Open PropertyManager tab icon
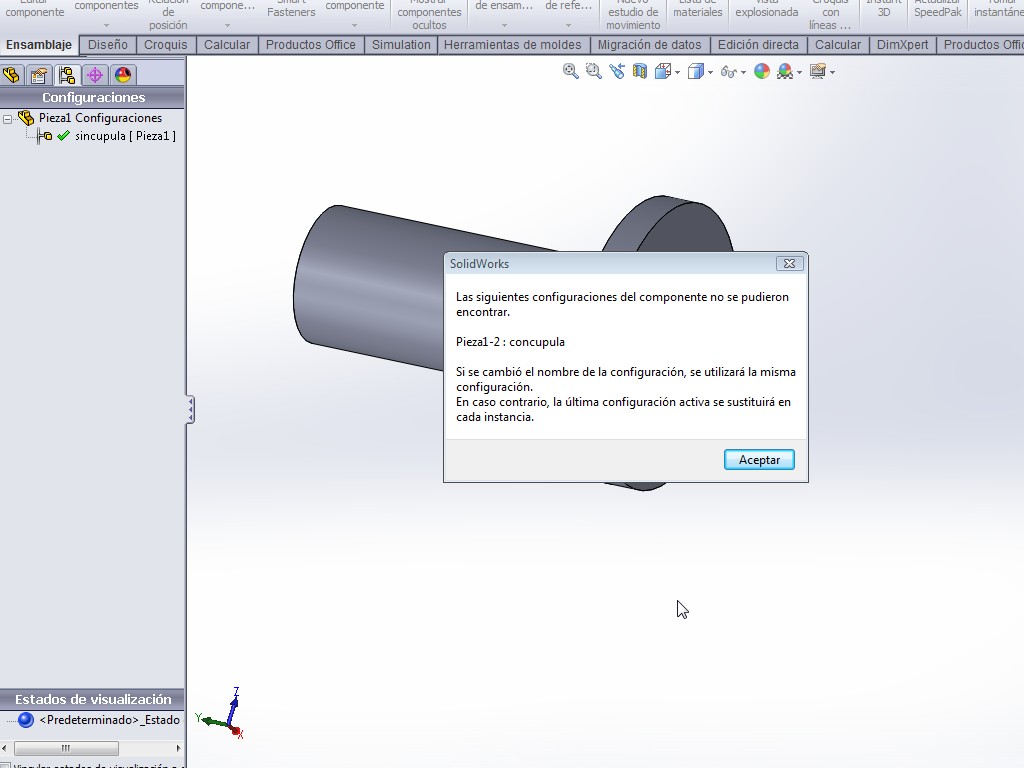This screenshot has height=768, width=1024. coord(39,75)
